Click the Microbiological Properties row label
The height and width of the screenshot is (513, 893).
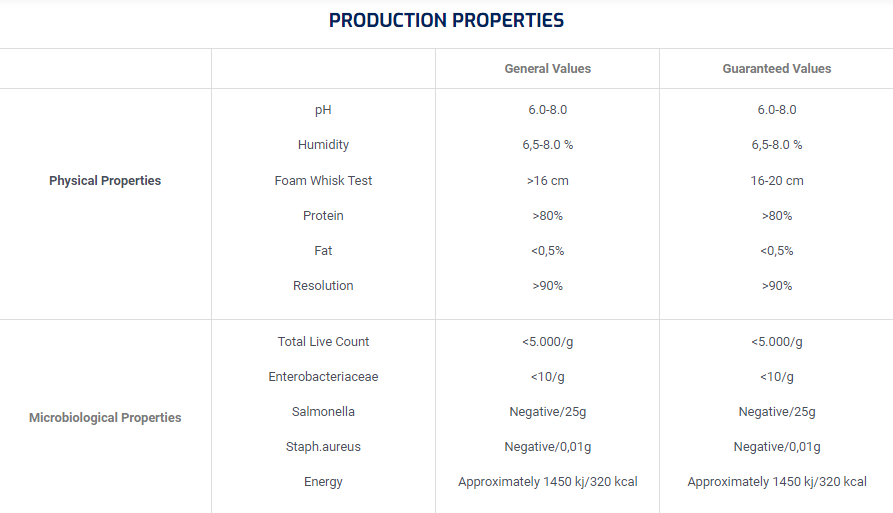point(105,417)
